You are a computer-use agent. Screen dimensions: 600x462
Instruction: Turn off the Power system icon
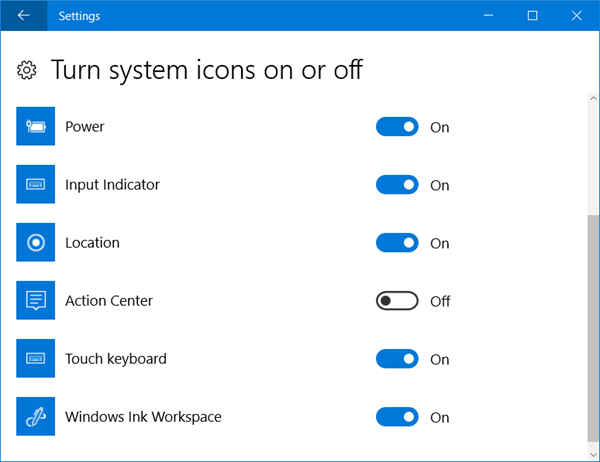pyautogui.click(x=397, y=127)
